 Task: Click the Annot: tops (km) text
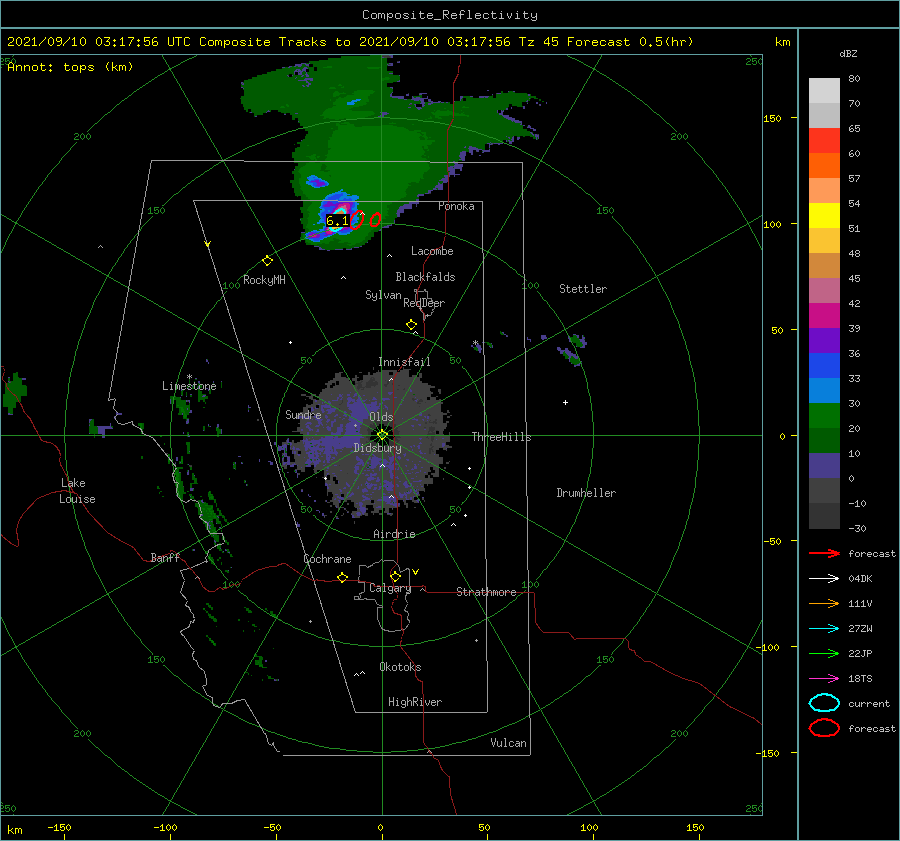tap(70, 67)
